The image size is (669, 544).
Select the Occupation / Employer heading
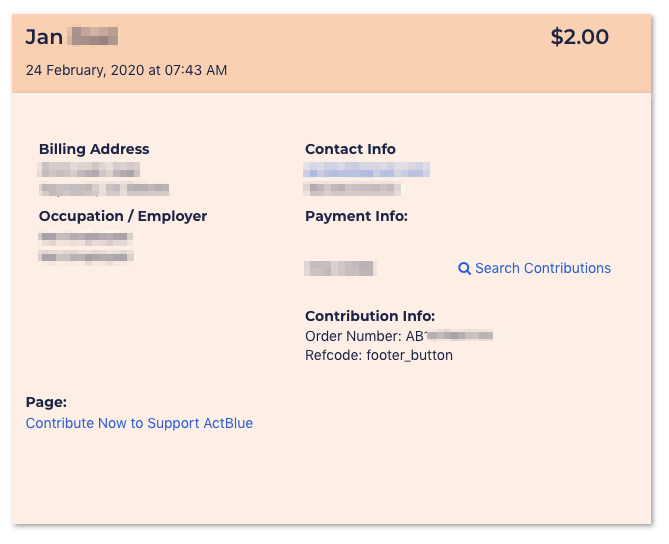[123, 216]
